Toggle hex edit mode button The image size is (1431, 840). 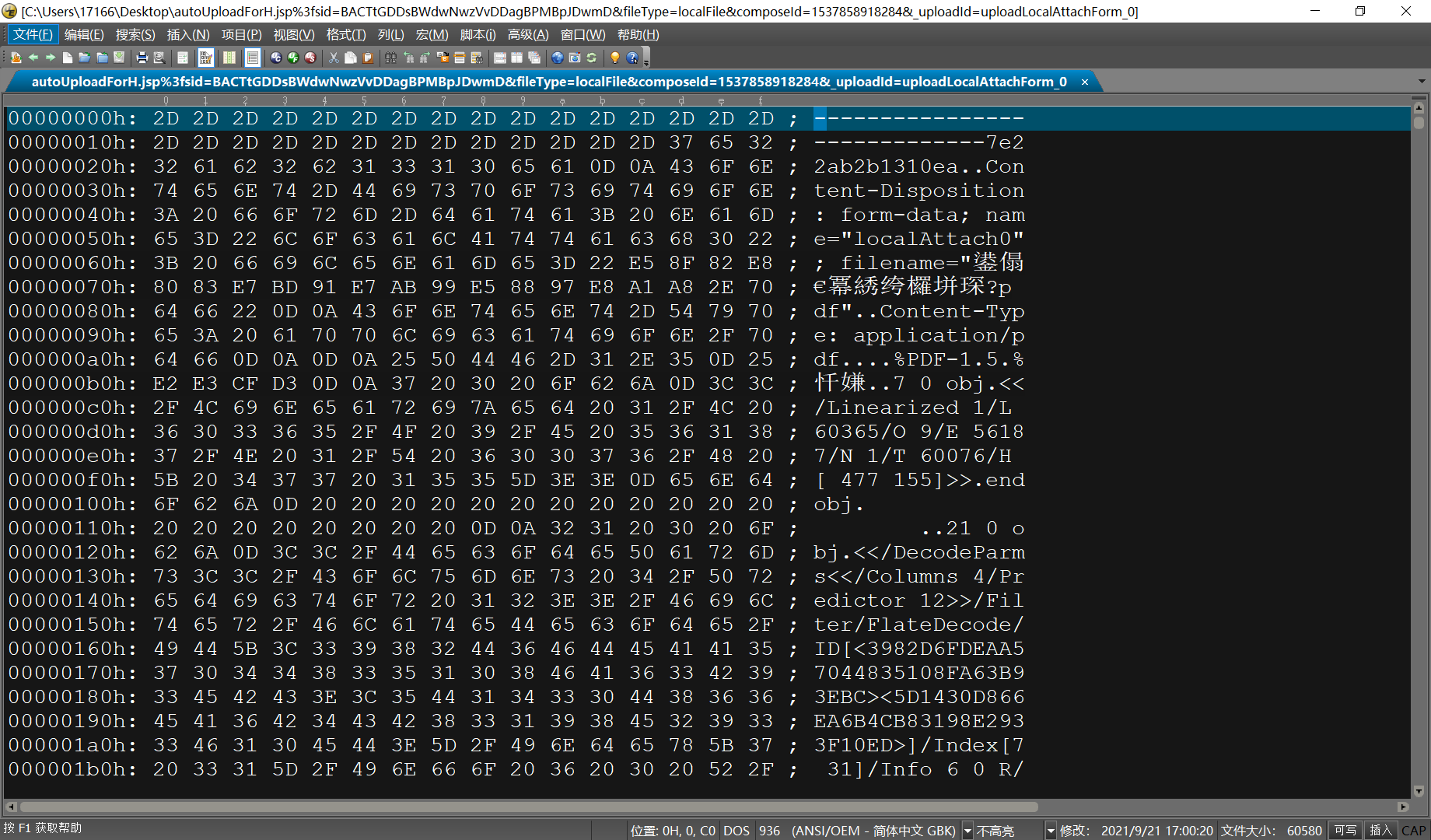point(206,58)
